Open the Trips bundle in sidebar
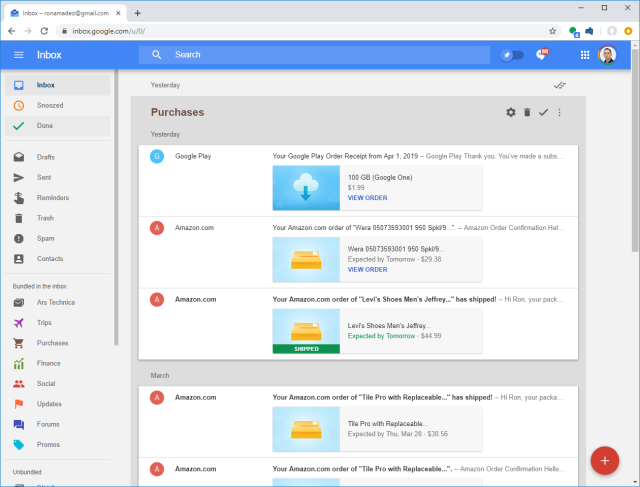 tap(46, 322)
